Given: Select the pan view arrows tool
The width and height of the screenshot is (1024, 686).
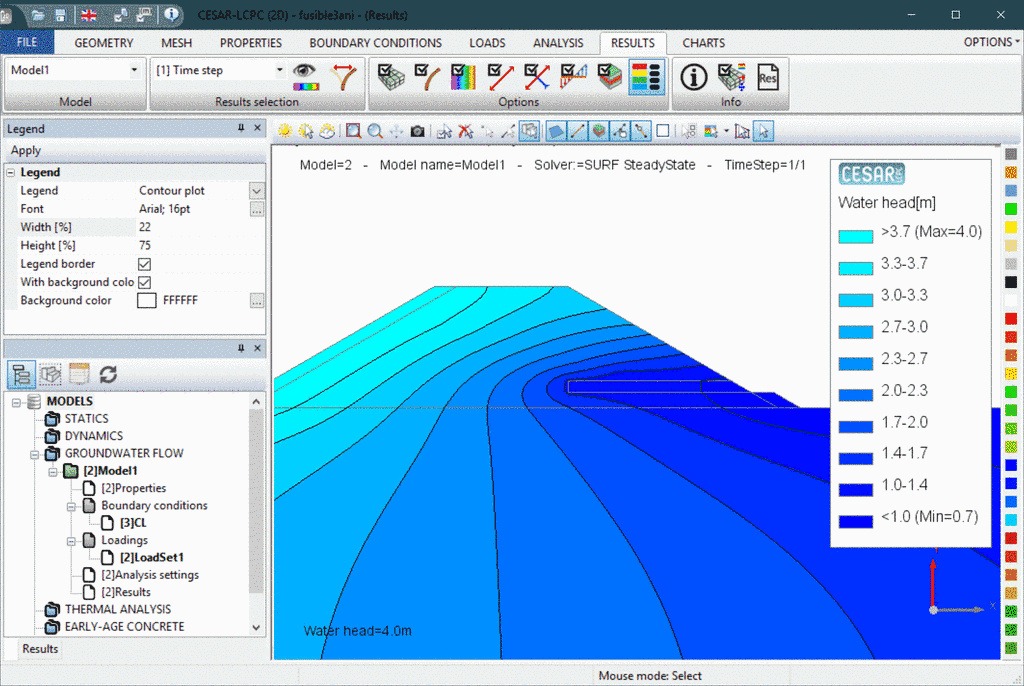Looking at the screenshot, I should click(396, 131).
